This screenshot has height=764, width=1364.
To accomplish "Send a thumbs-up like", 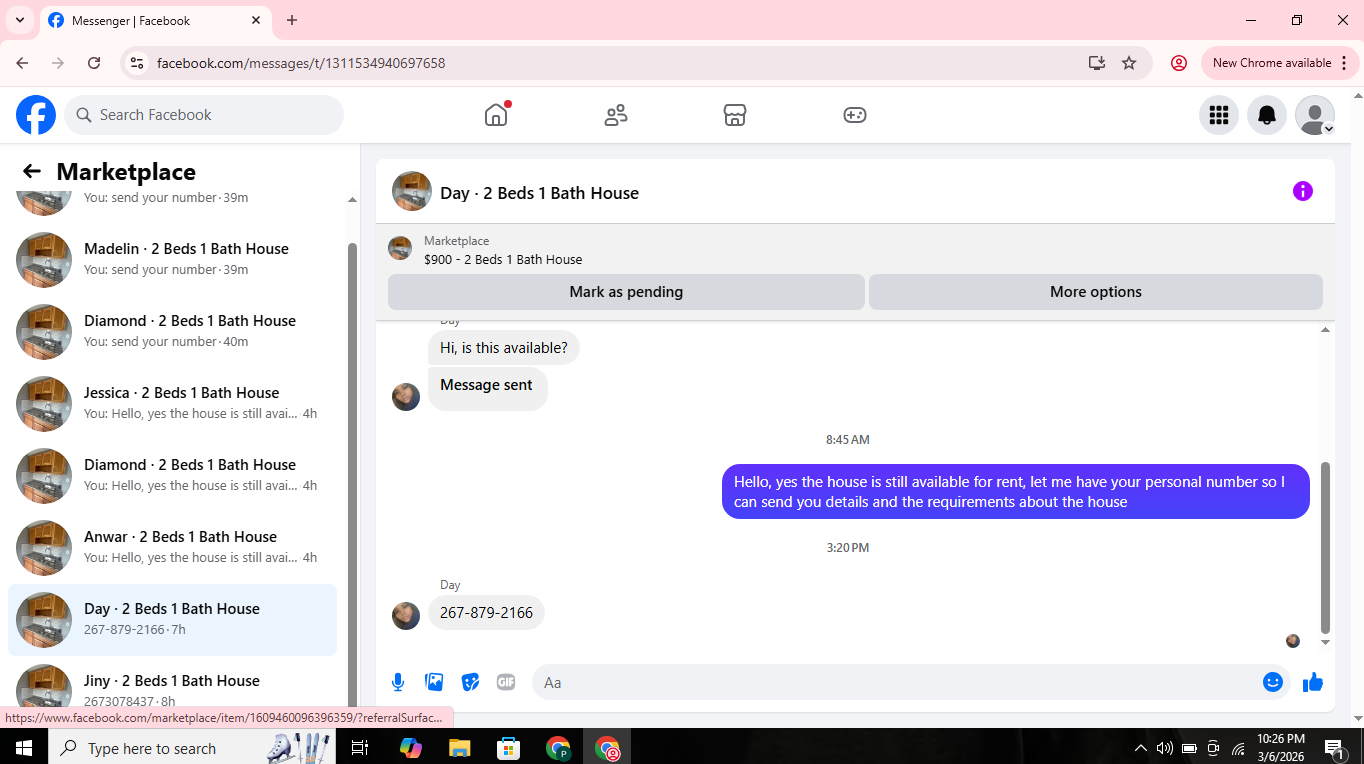I will pyautogui.click(x=1313, y=682).
